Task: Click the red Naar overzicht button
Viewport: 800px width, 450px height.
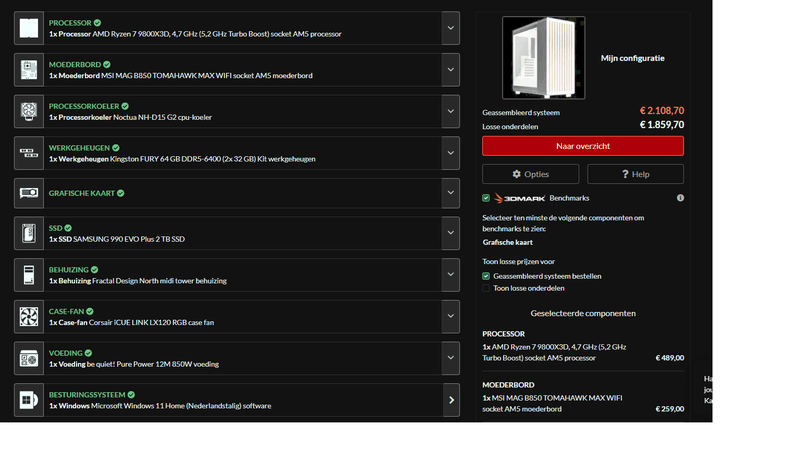Action: coord(583,146)
